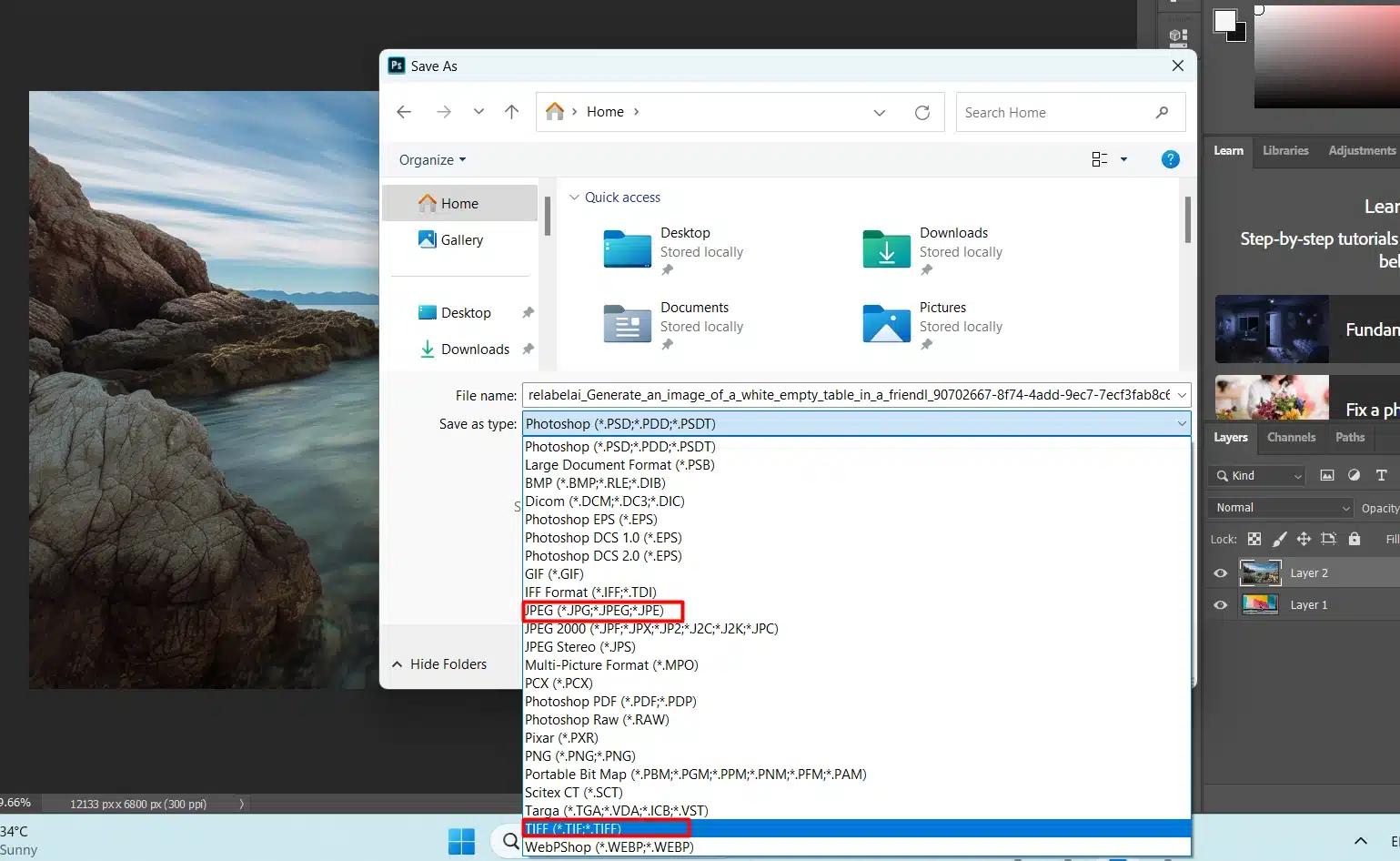Go up one folder level
The height and width of the screenshot is (861, 1400).
tap(512, 112)
